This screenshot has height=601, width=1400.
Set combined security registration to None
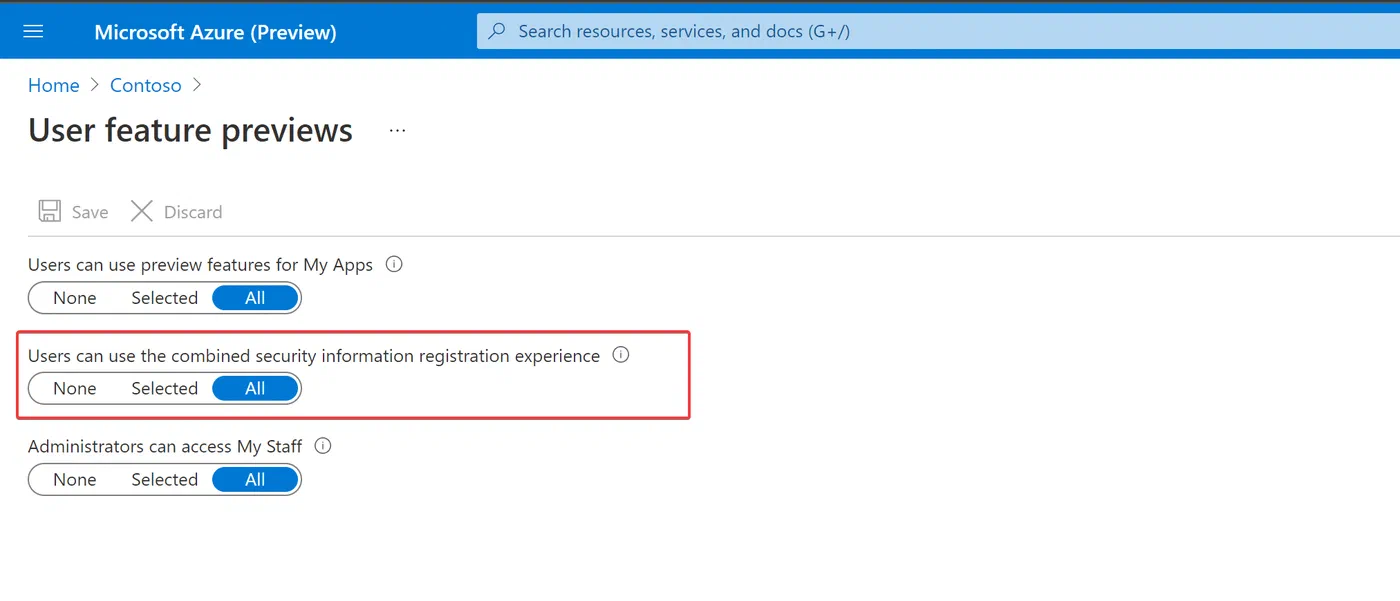75,389
